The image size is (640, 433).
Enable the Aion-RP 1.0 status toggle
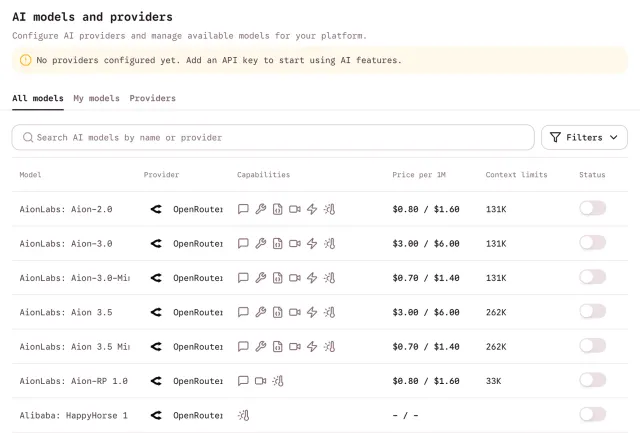(592, 380)
